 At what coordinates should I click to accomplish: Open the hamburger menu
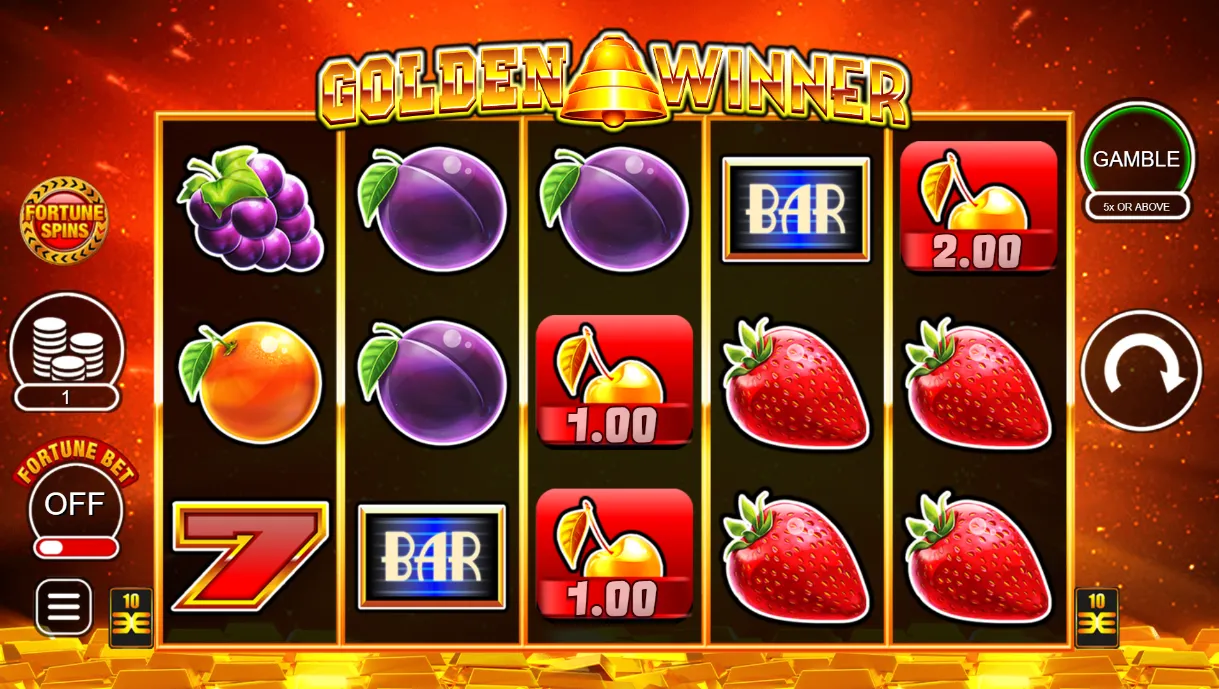[64, 607]
